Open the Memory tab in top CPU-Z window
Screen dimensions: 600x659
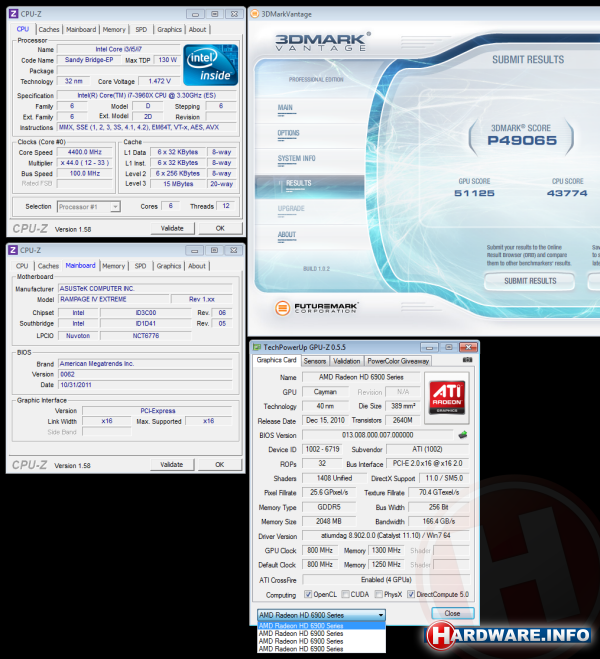point(114,29)
